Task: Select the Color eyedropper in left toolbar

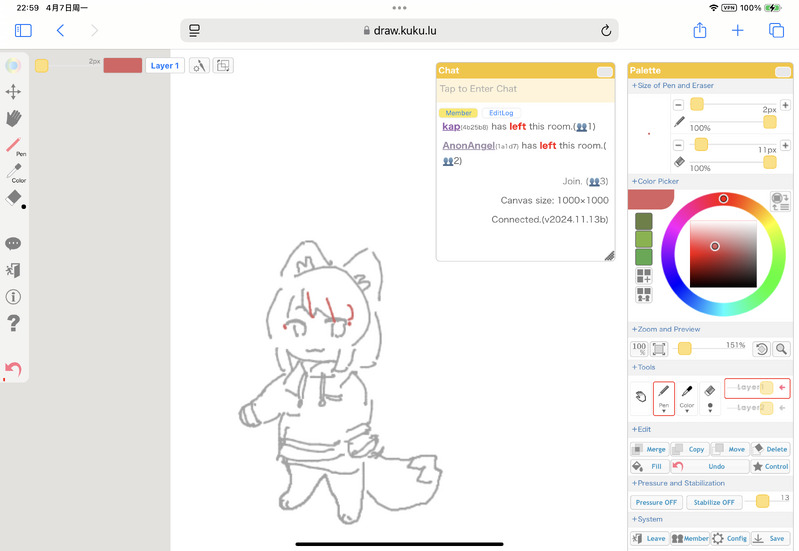Action: [15, 173]
